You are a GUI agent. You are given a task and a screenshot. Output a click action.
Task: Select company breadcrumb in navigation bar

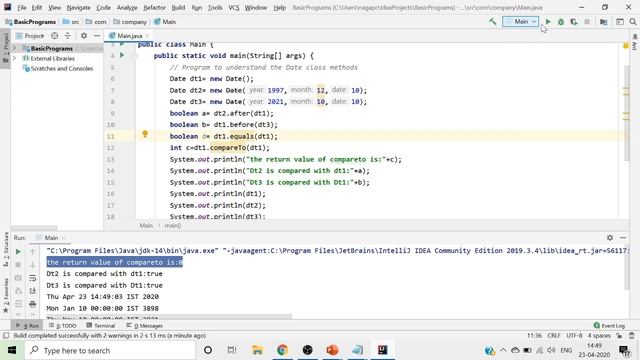(130, 22)
